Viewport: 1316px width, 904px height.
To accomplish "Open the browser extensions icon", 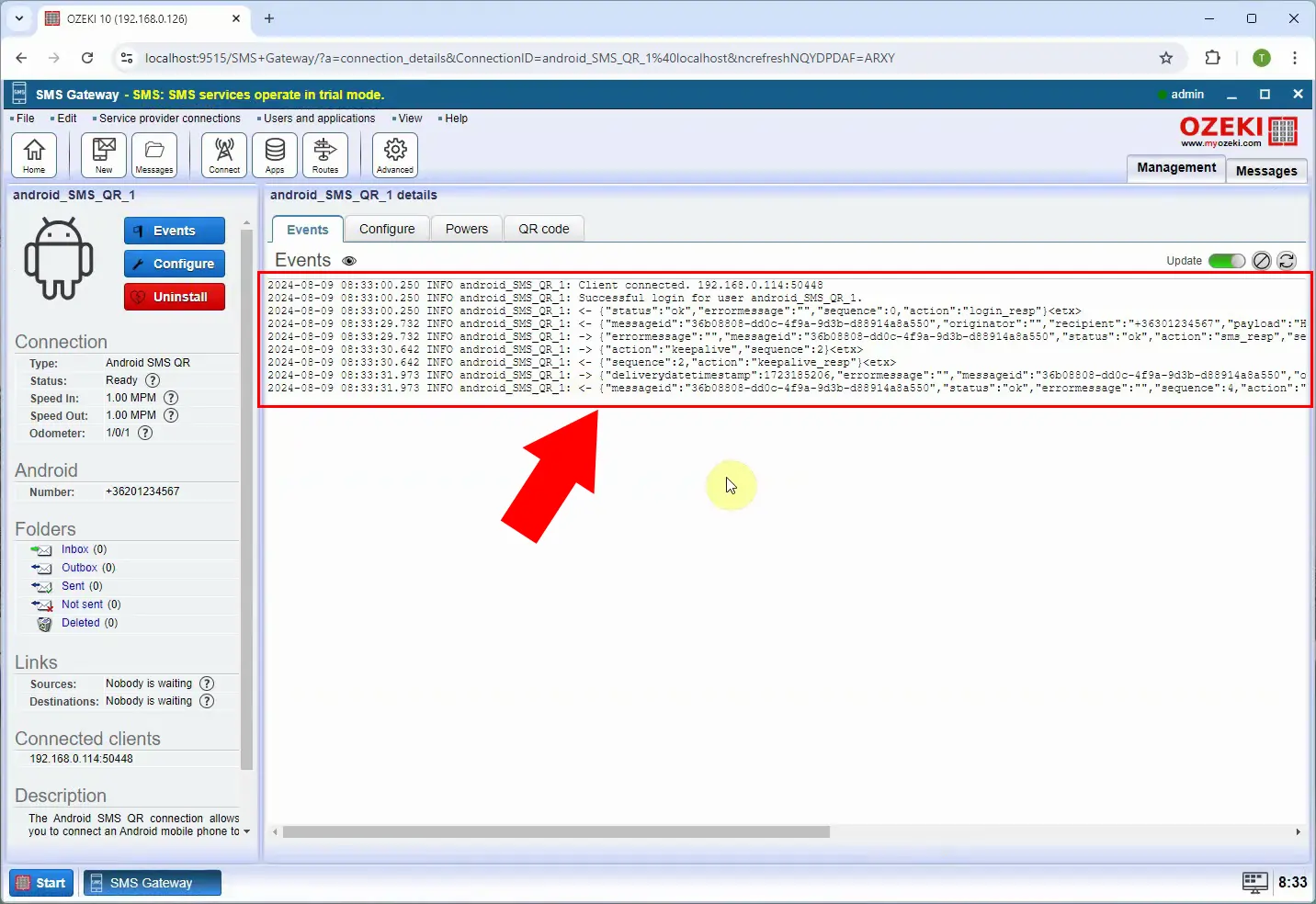I will click(x=1212, y=58).
